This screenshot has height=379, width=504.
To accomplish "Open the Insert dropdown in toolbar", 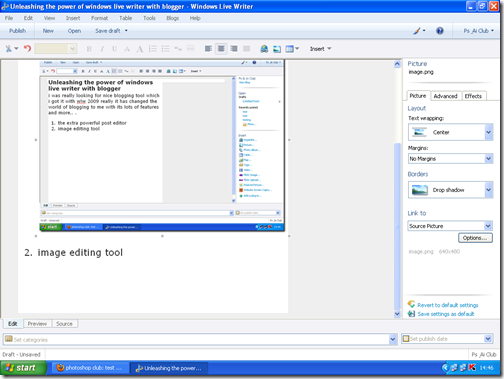I will tap(320, 49).
